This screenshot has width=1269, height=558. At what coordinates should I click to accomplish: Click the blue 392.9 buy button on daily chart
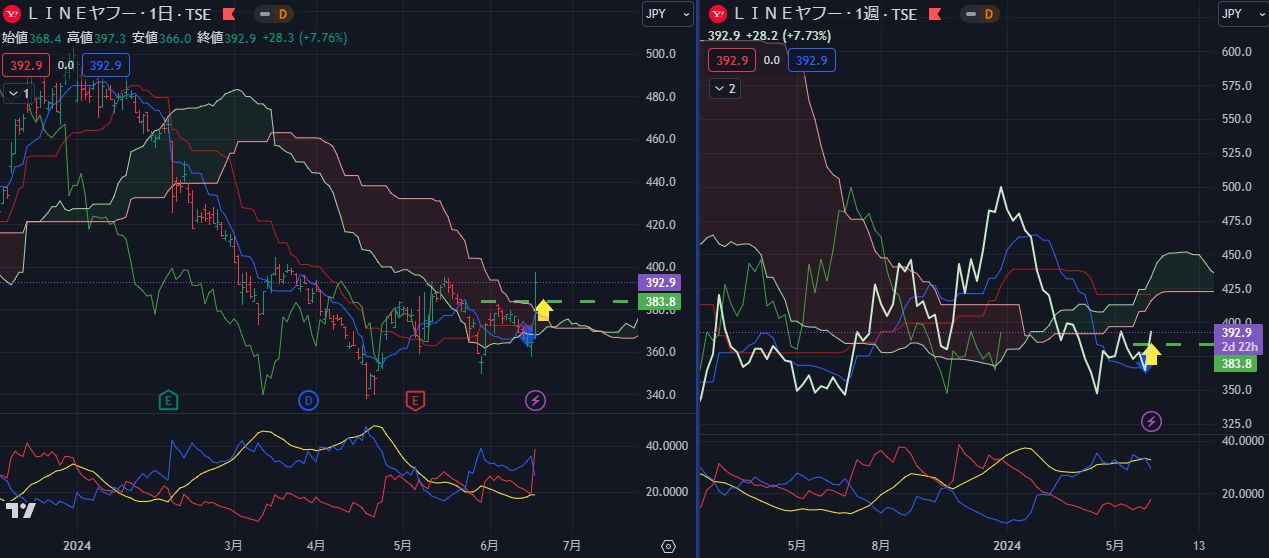104,65
